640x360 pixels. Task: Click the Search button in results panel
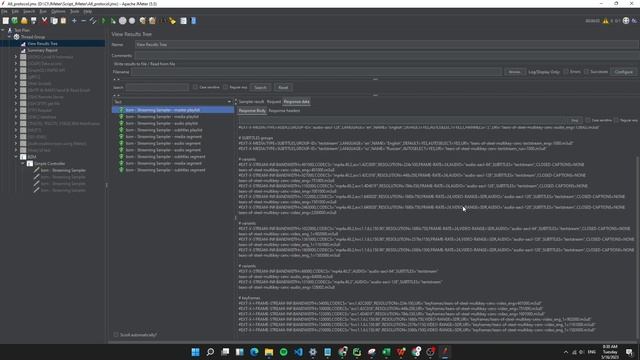(260, 87)
